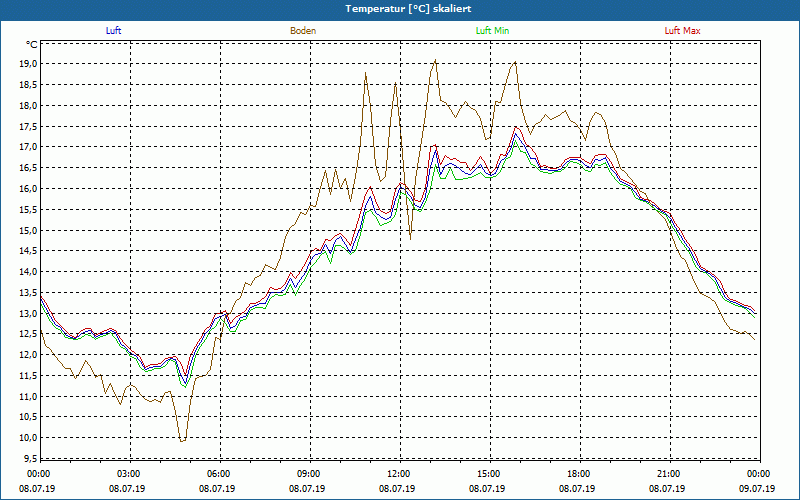Click the 03:00 time axis label
This screenshot has height=500, width=800.
click(x=127, y=474)
